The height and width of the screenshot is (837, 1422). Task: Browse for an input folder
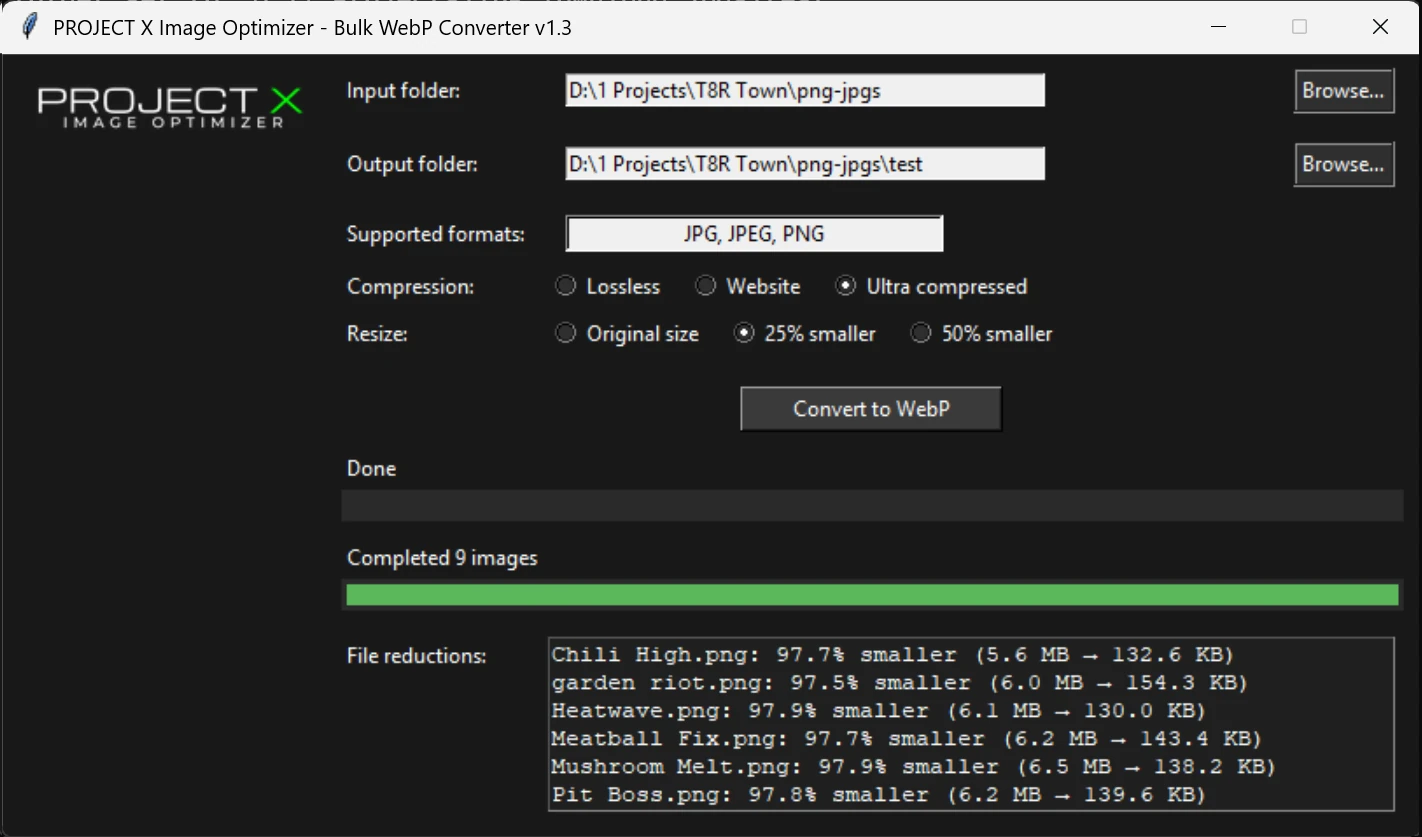(1343, 90)
